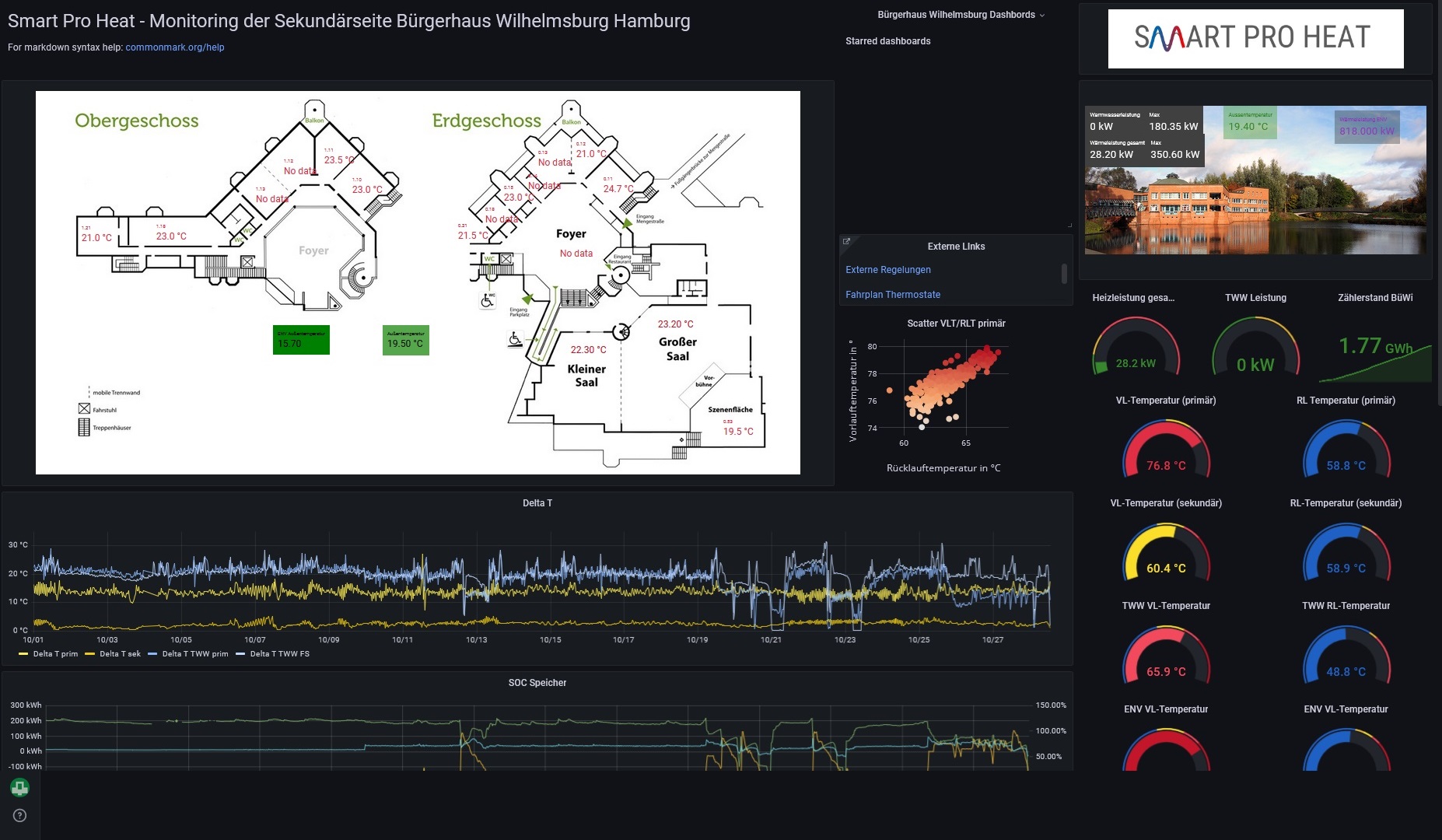This screenshot has height=840, width=1442.
Task: Open the Zählerstand BüWi panel title menu
Action: [x=1375, y=298]
